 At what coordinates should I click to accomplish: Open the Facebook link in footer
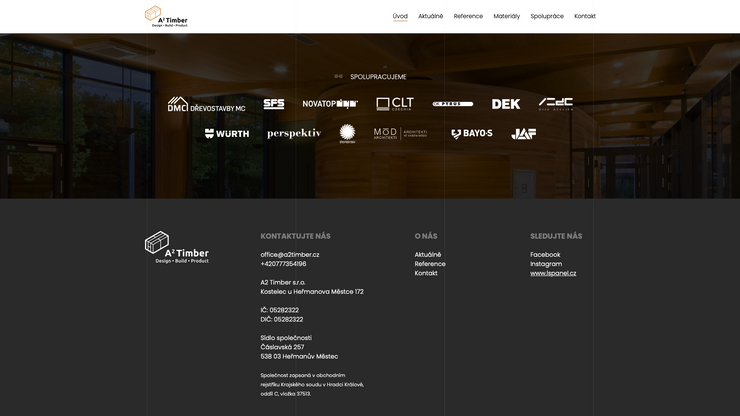point(545,255)
